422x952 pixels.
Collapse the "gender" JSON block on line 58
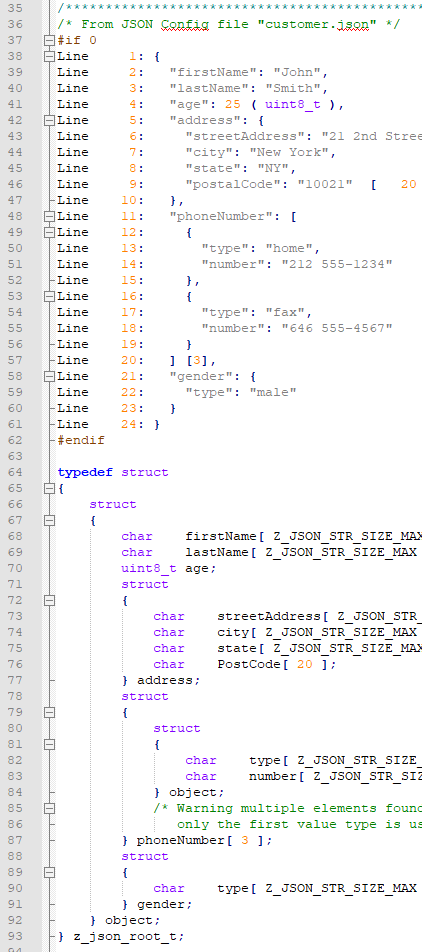[x=49, y=376]
